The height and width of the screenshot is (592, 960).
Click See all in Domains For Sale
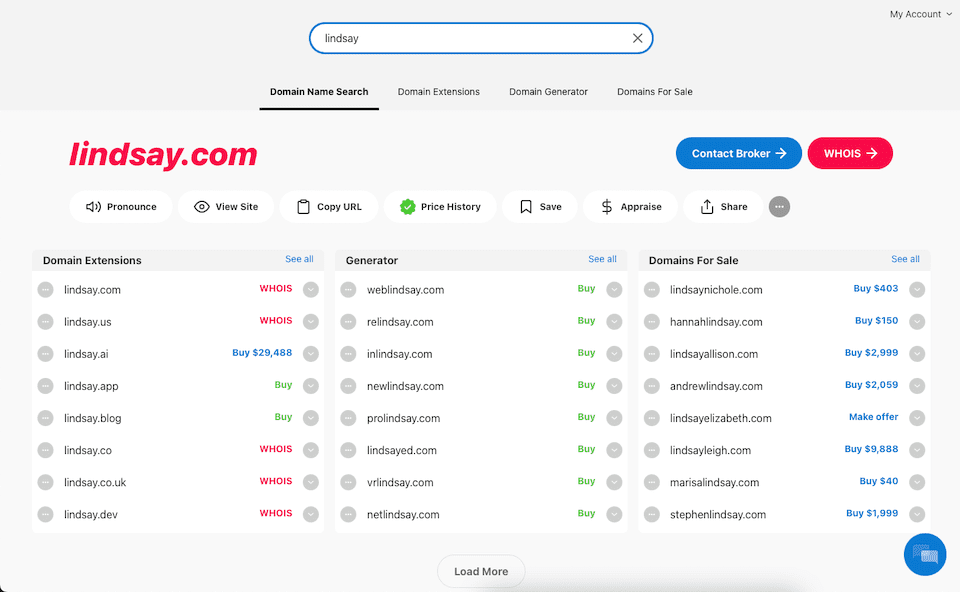click(x=905, y=259)
